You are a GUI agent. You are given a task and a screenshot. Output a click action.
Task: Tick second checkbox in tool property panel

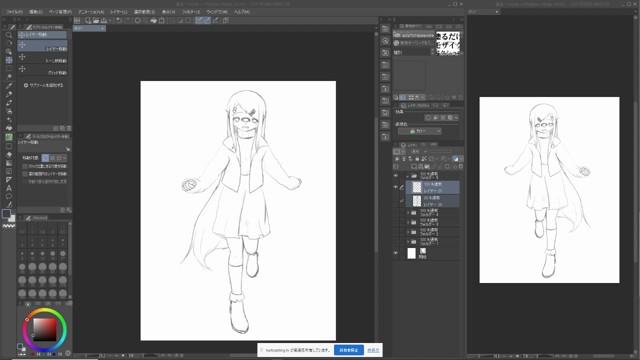point(25,174)
